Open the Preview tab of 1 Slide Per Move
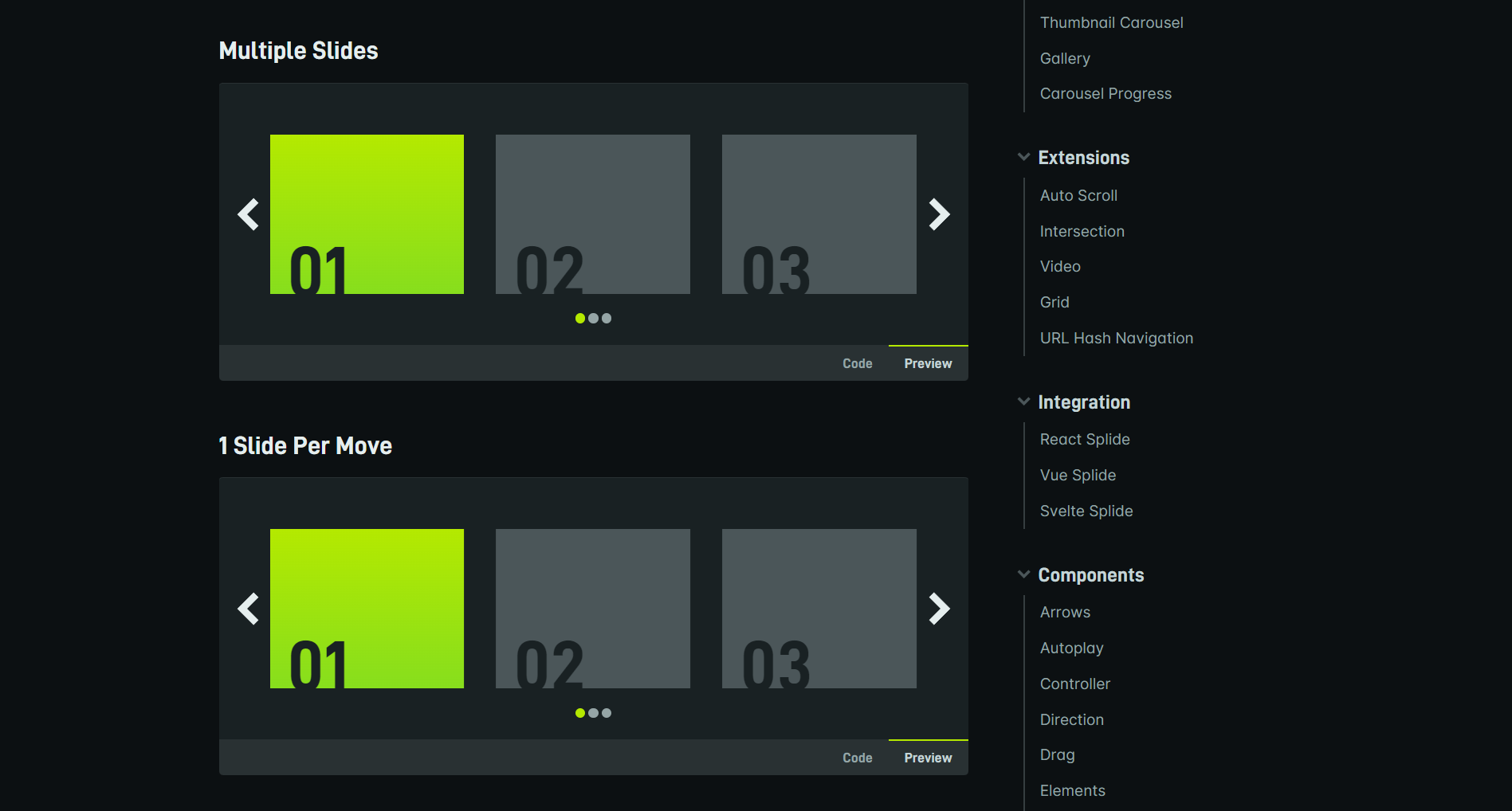 coord(927,758)
